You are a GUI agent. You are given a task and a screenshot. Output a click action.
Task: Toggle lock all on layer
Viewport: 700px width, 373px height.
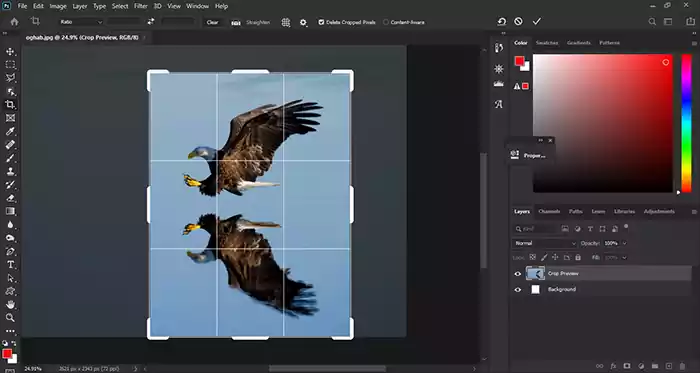578,257
